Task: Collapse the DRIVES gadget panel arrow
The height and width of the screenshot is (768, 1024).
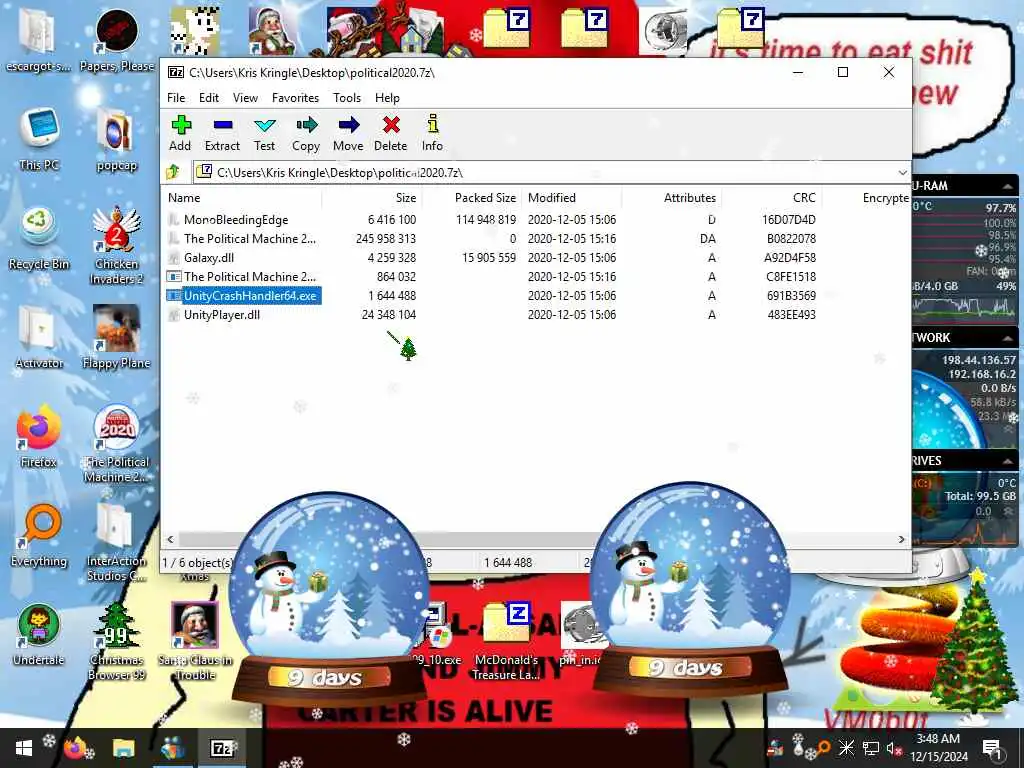Action: (1008, 461)
